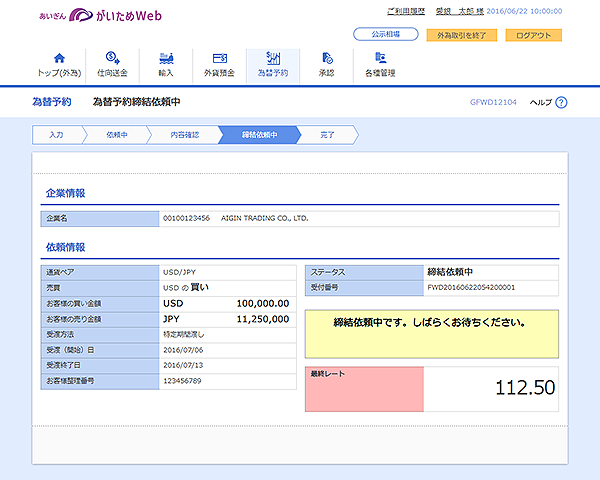Click the 売買 value USD の 買い
Viewport: 600px width, 480px height.
coord(186,287)
